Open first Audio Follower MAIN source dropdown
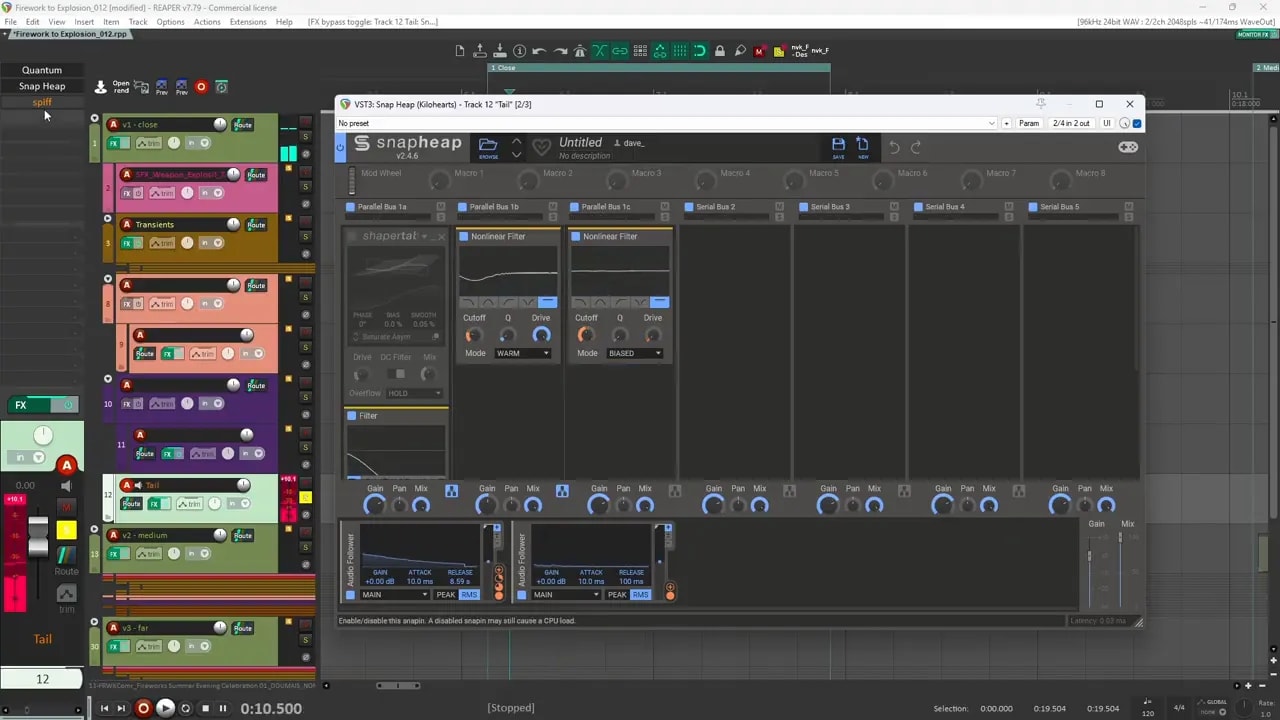 [394, 595]
